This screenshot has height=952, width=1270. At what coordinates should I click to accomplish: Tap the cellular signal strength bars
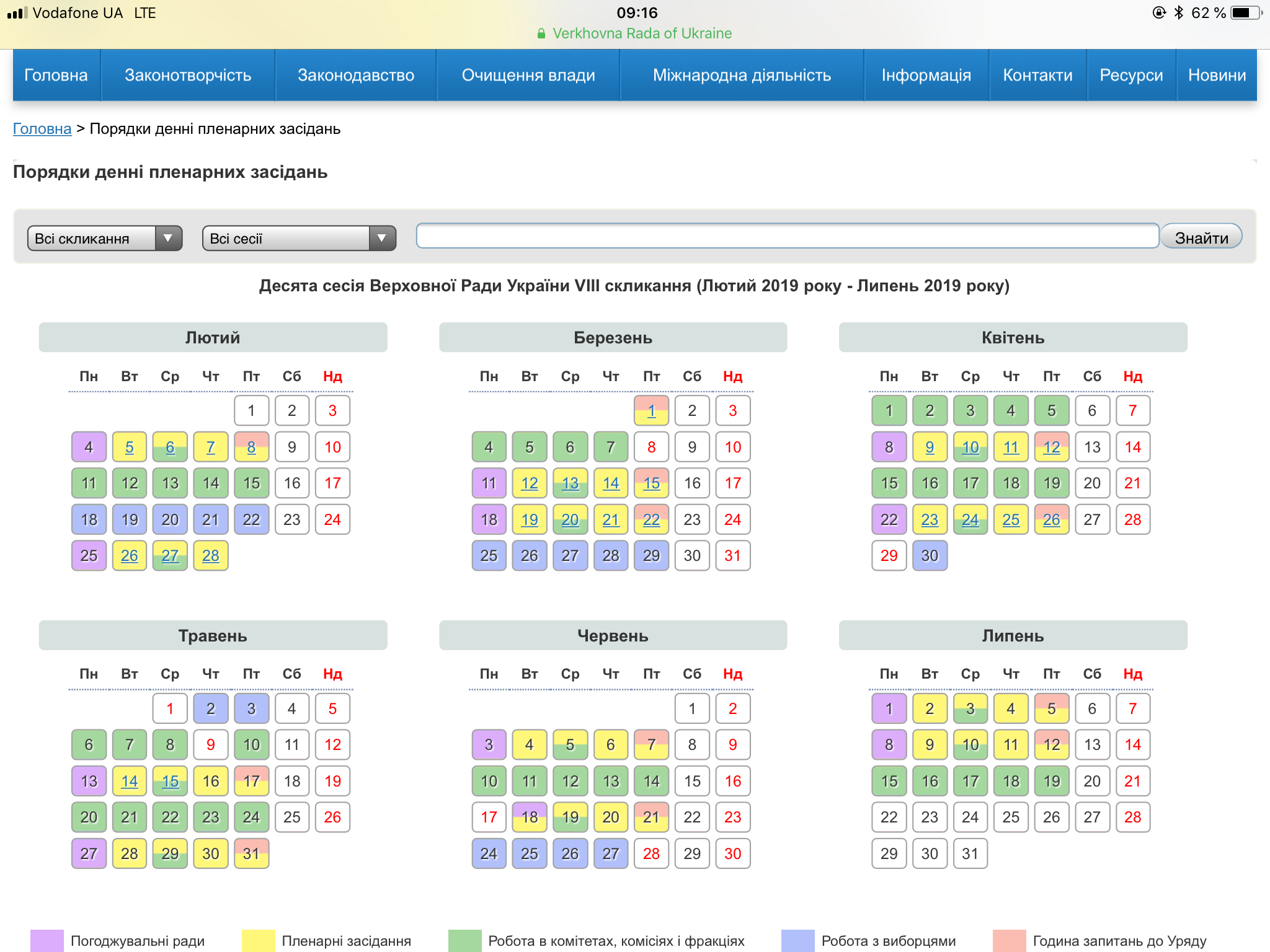coord(17,13)
